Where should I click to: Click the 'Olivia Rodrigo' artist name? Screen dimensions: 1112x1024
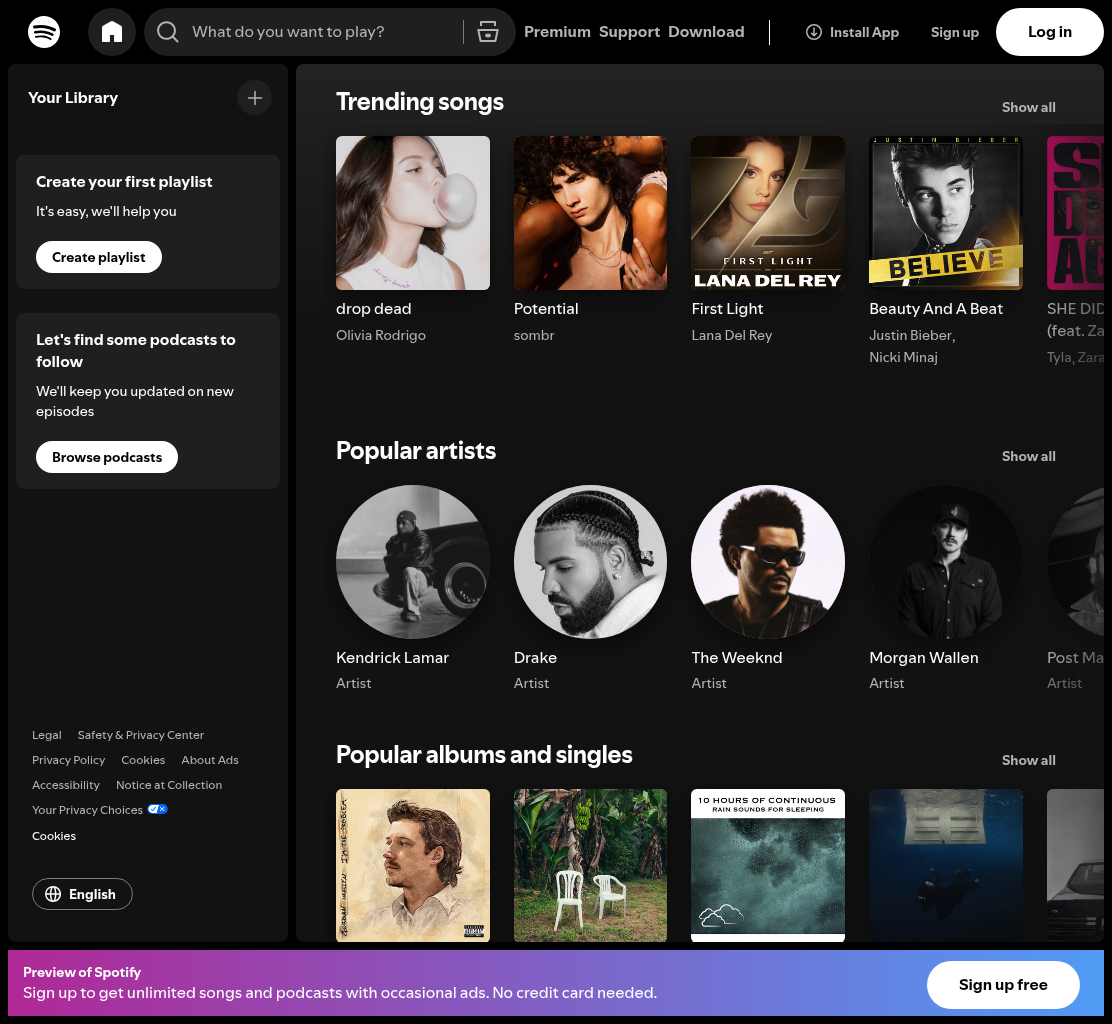[x=381, y=335]
